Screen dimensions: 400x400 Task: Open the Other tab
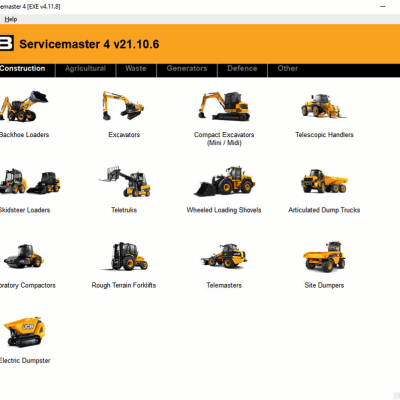point(288,69)
